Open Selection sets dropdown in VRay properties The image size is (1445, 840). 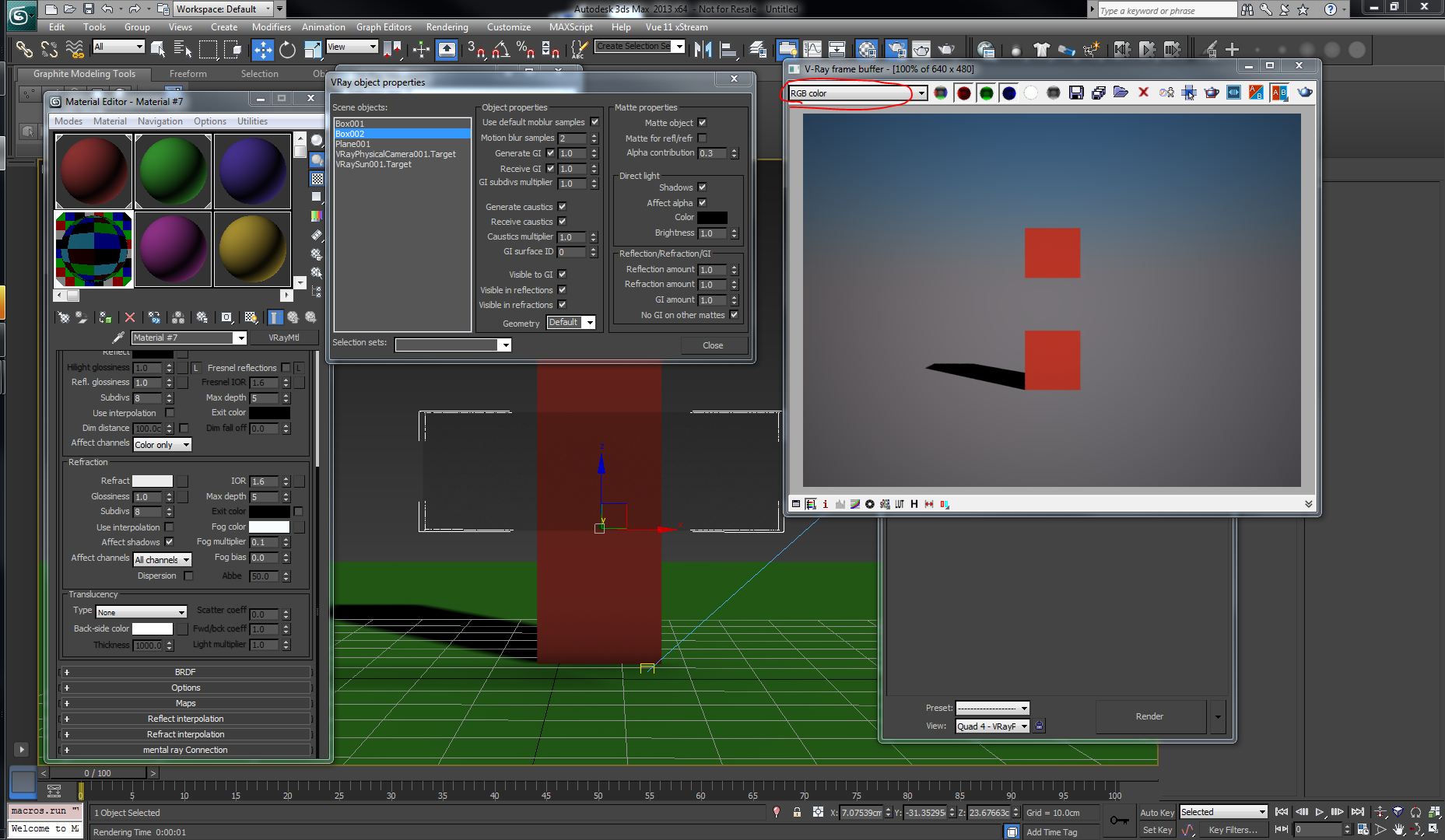coord(453,345)
